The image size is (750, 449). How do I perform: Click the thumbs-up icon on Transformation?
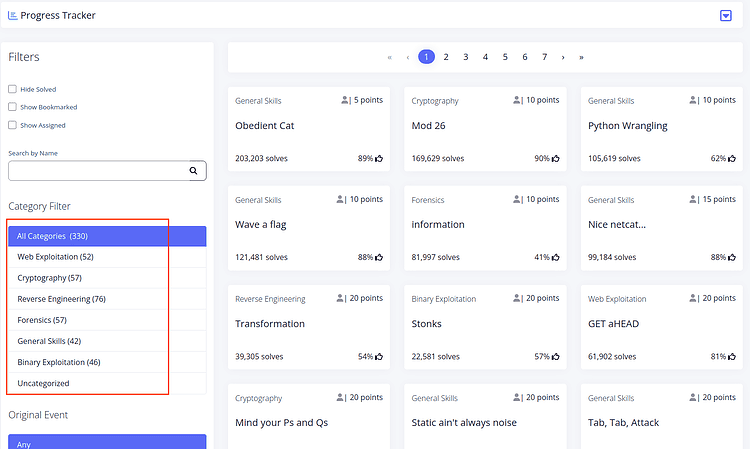pos(379,356)
